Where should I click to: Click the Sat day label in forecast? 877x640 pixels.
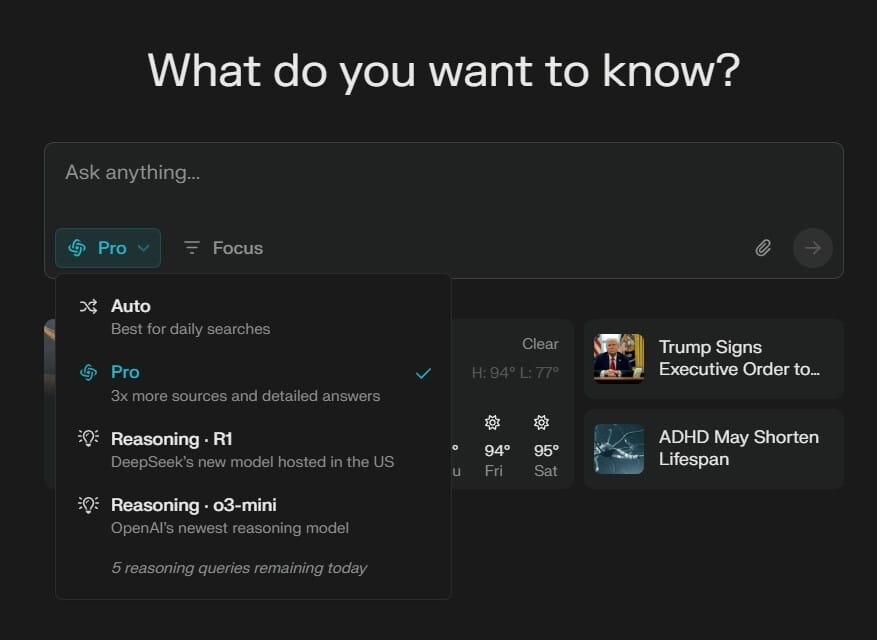pos(545,471)
